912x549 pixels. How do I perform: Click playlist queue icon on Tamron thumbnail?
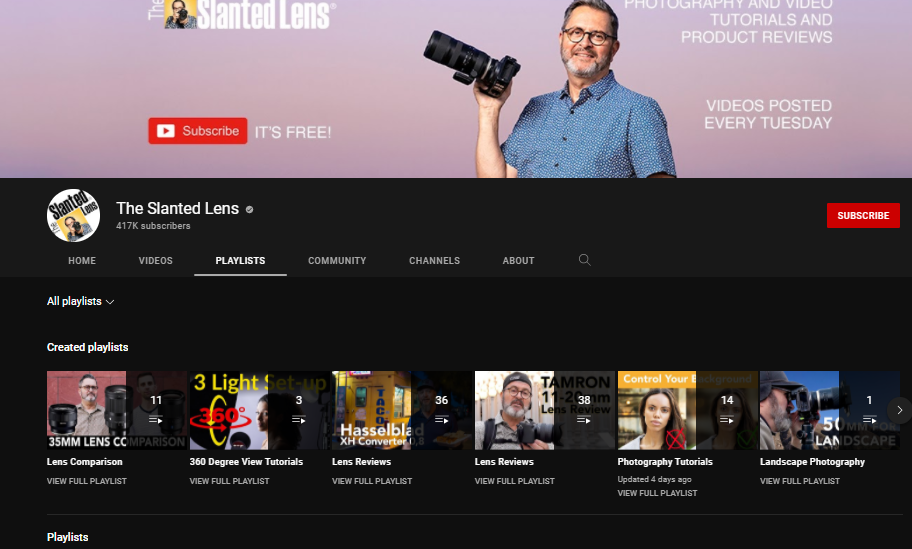pyautogui.click(x=584, y=419)
